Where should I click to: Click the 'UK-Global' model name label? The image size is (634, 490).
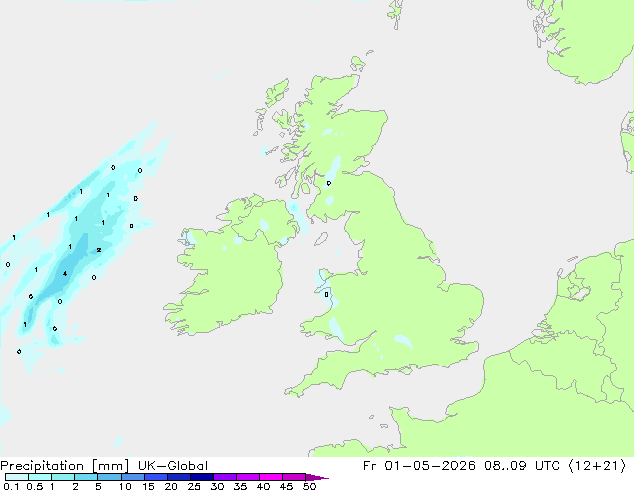tap(173, 466)
